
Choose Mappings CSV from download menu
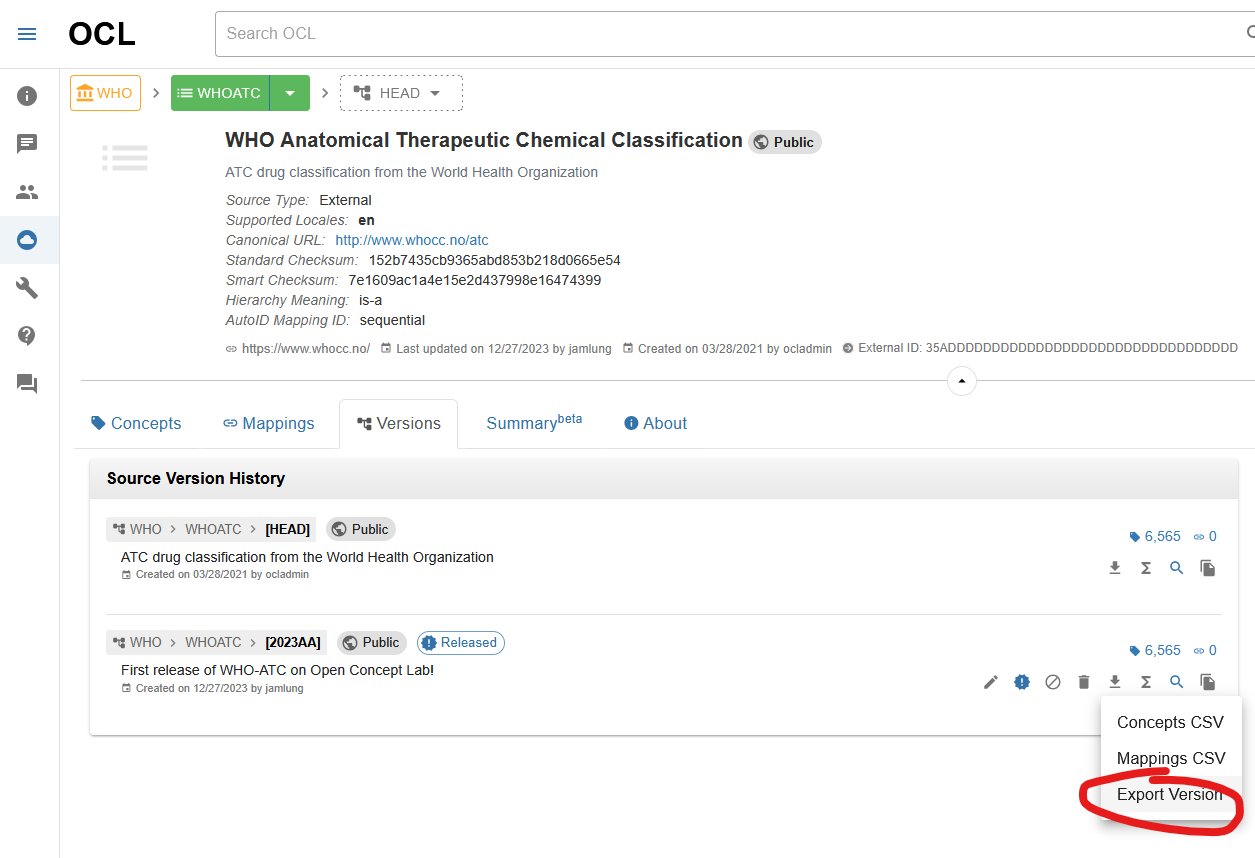pos(1170,759)
